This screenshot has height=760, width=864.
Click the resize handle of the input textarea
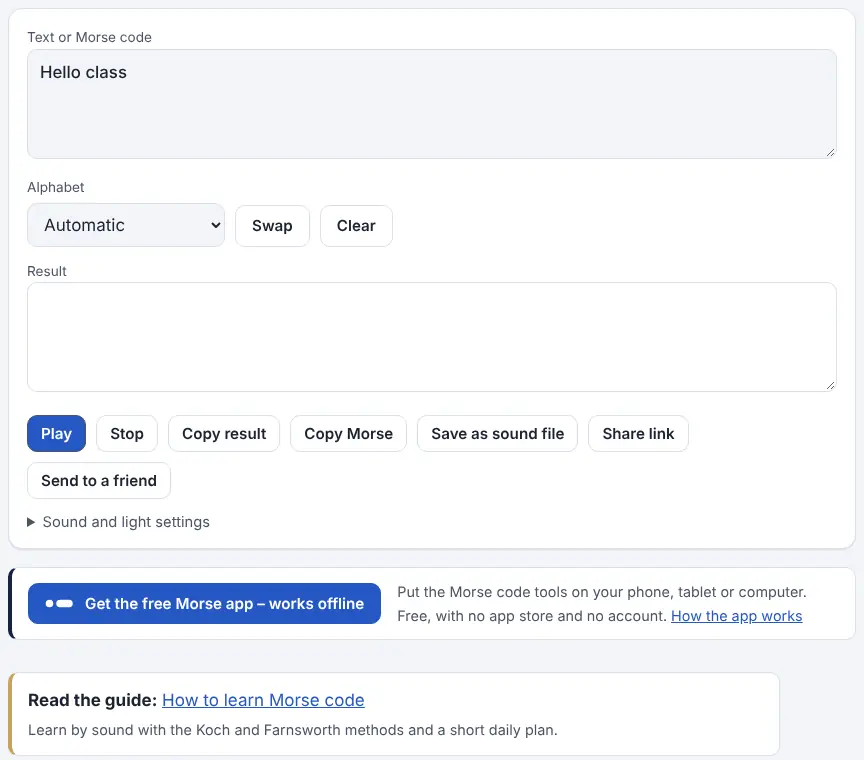point(830,153)
